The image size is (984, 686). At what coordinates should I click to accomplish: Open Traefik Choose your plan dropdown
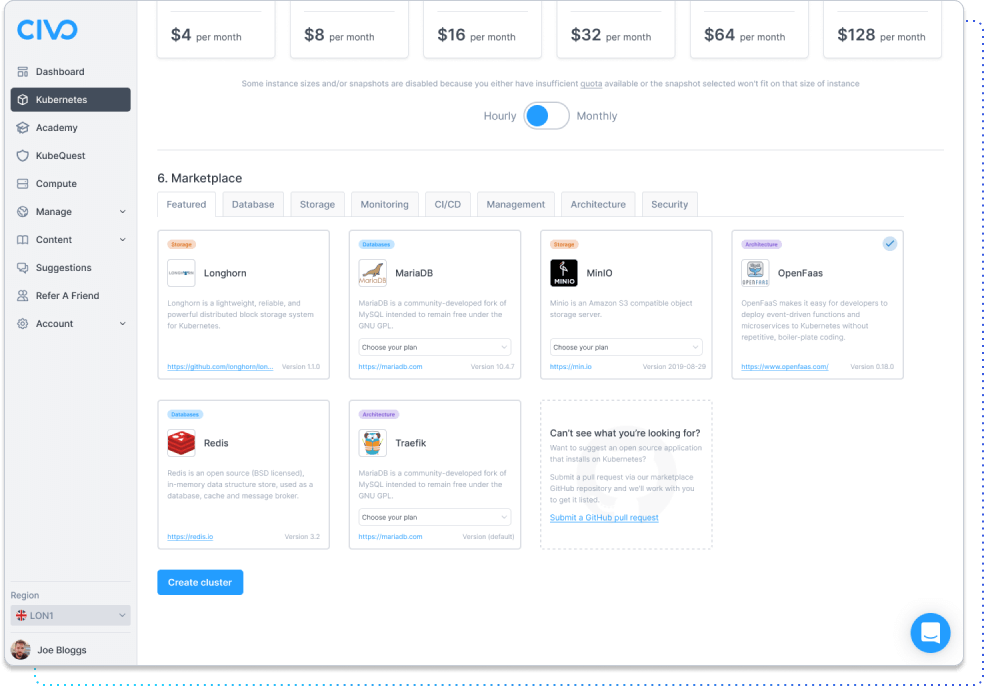(x=434, y=517)
